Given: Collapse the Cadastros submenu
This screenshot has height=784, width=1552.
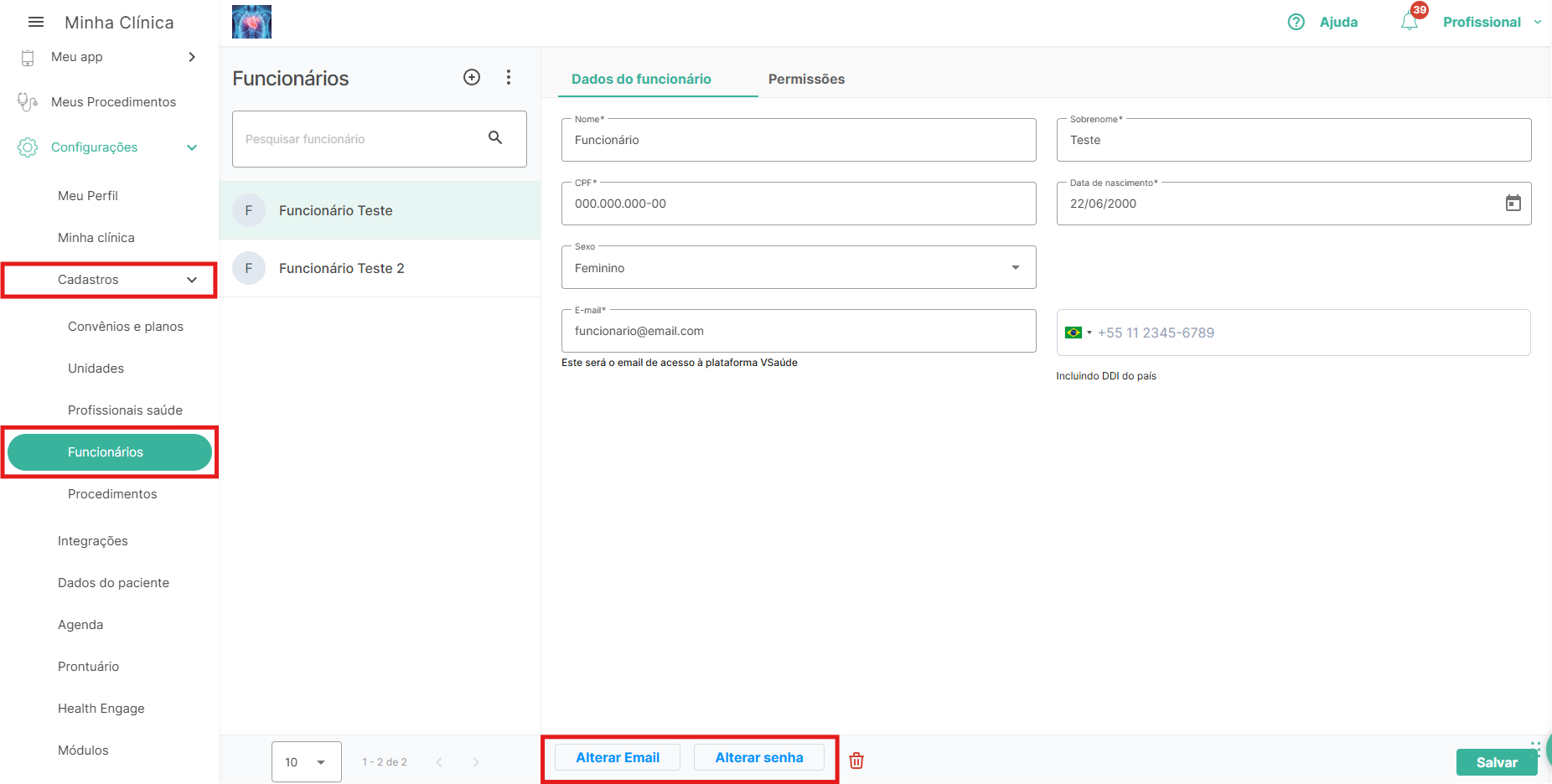Looking at the screenshot, I should tap(192, 280).
